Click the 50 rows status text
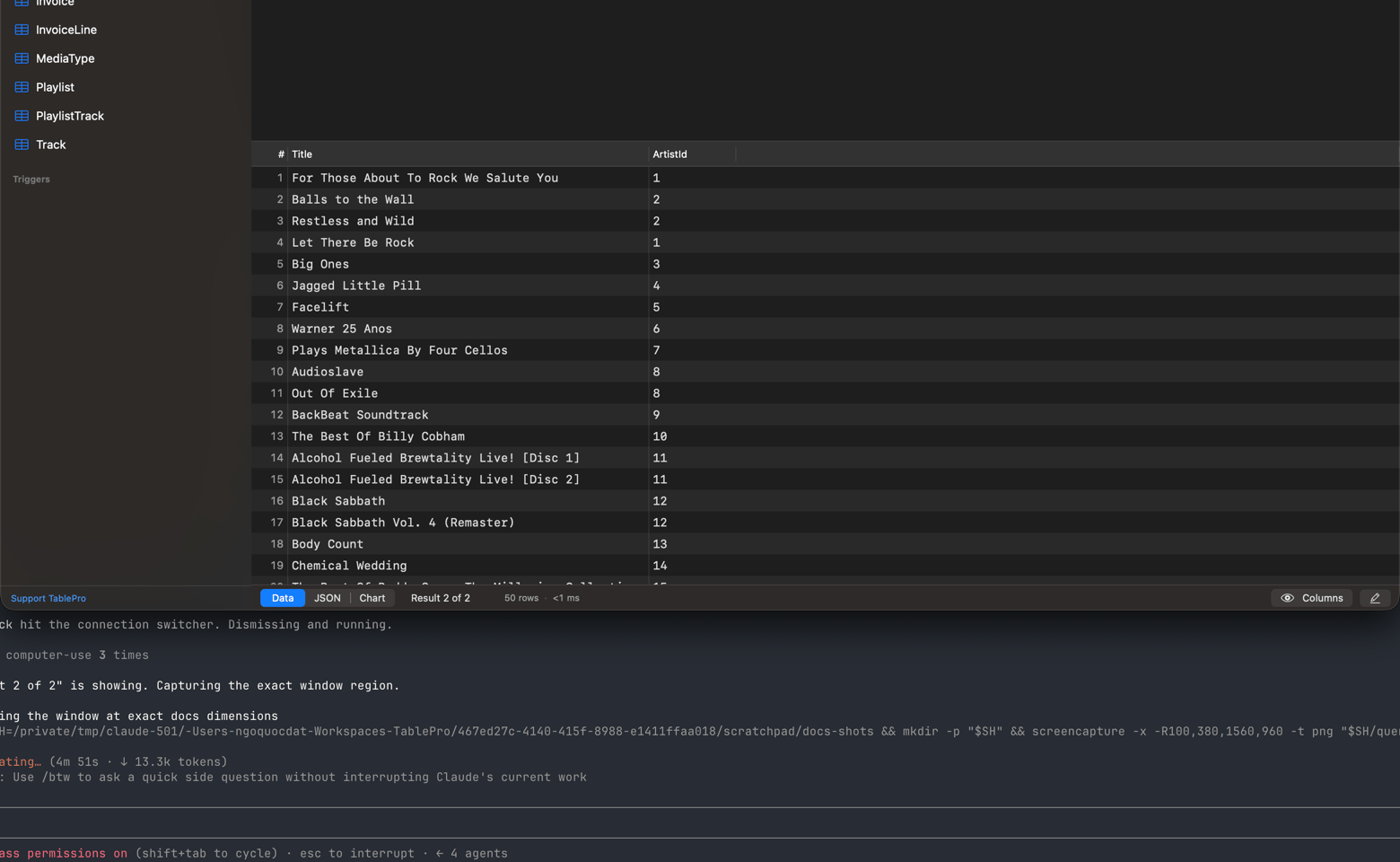 [521, 598]
